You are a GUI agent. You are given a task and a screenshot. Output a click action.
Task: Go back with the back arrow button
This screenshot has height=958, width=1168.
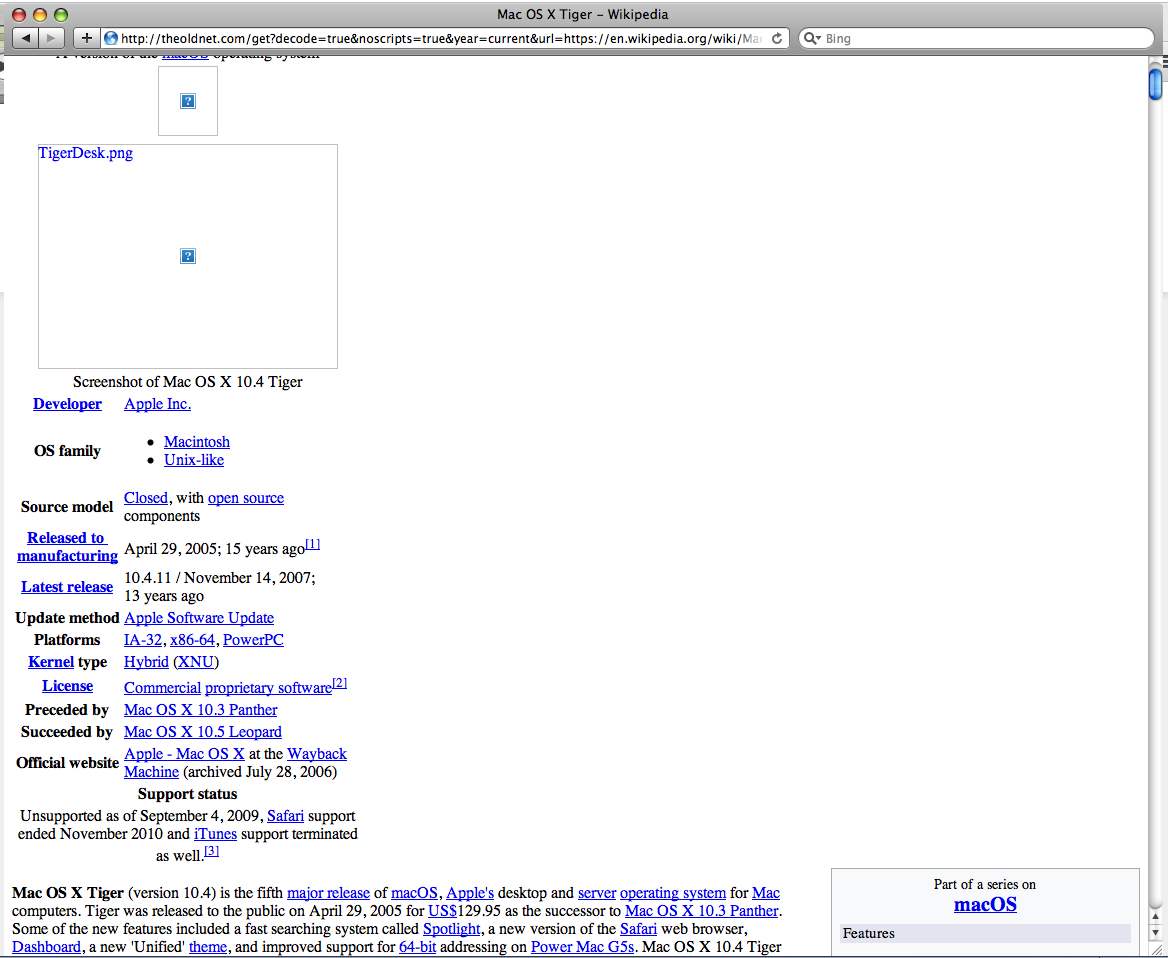25,38
